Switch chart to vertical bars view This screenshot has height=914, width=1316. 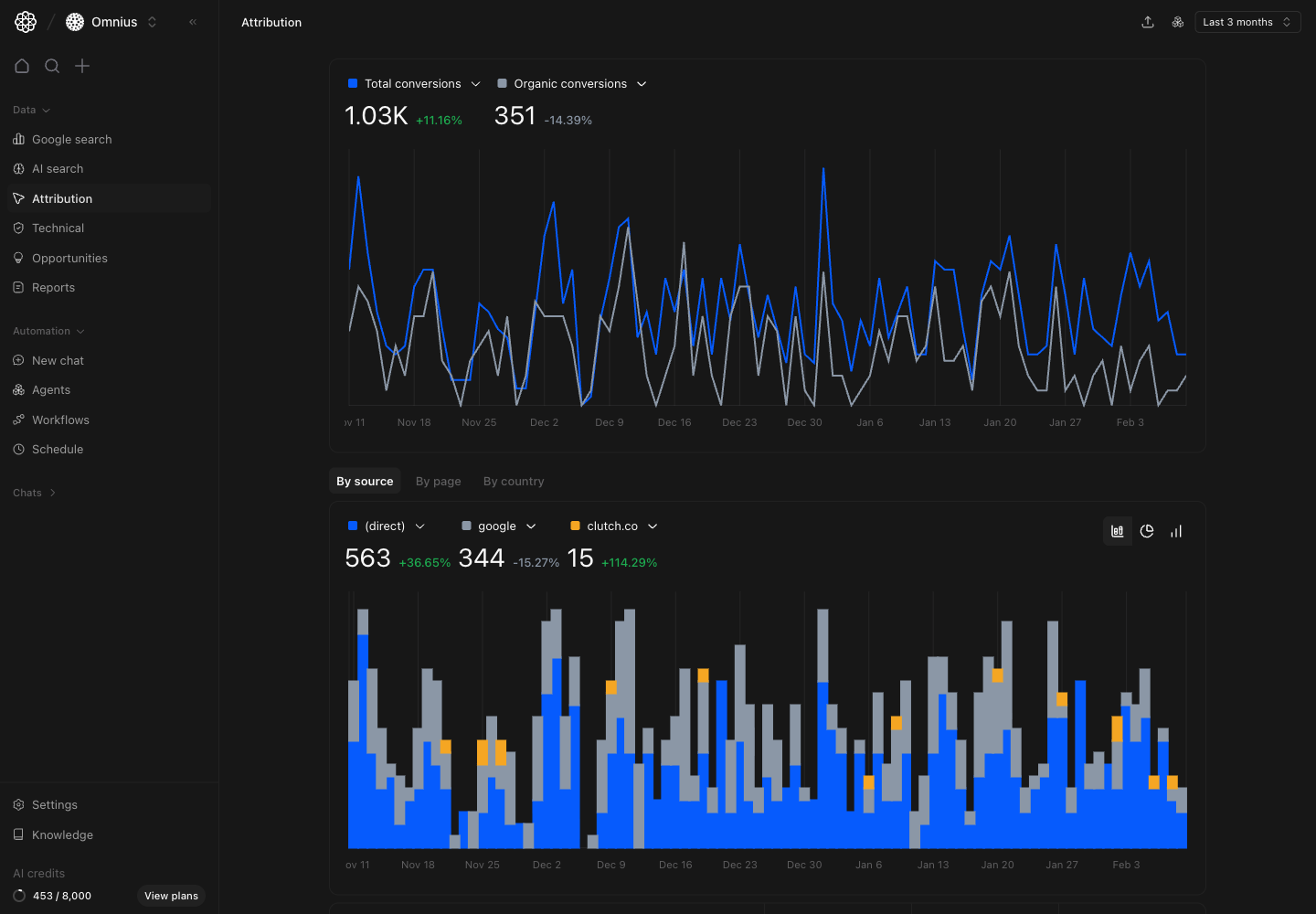tap(1176, 530)
